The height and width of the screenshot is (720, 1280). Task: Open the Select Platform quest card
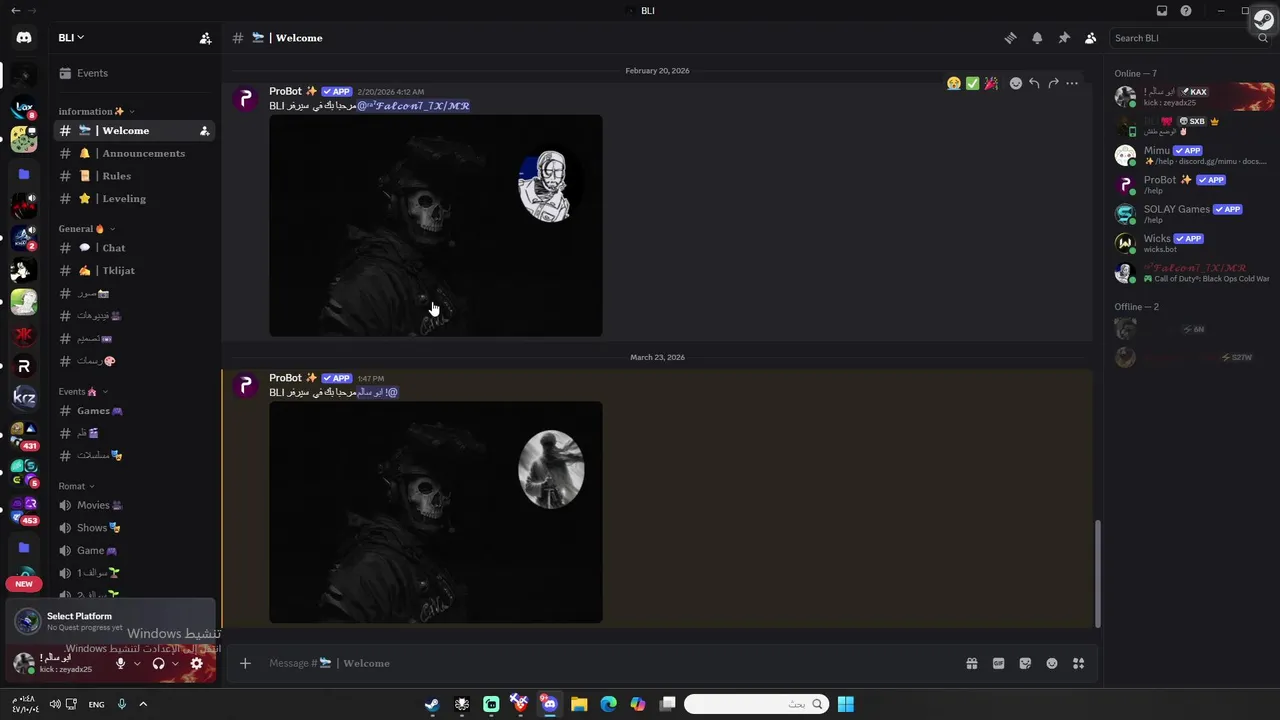pyautogui.click(x=111, y=621)
